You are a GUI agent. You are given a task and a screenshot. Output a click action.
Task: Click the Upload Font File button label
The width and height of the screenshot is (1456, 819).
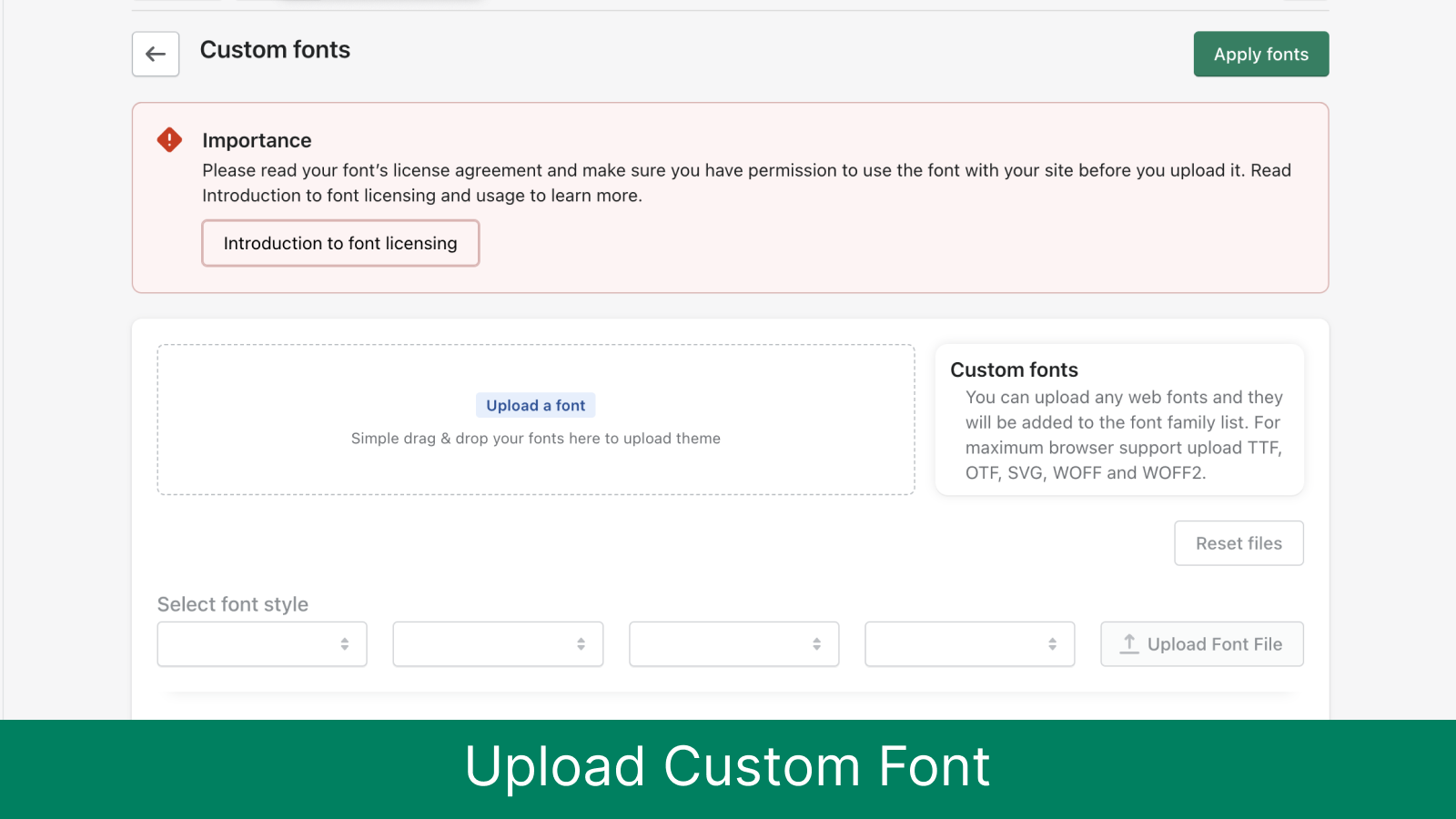point(1214,644)
